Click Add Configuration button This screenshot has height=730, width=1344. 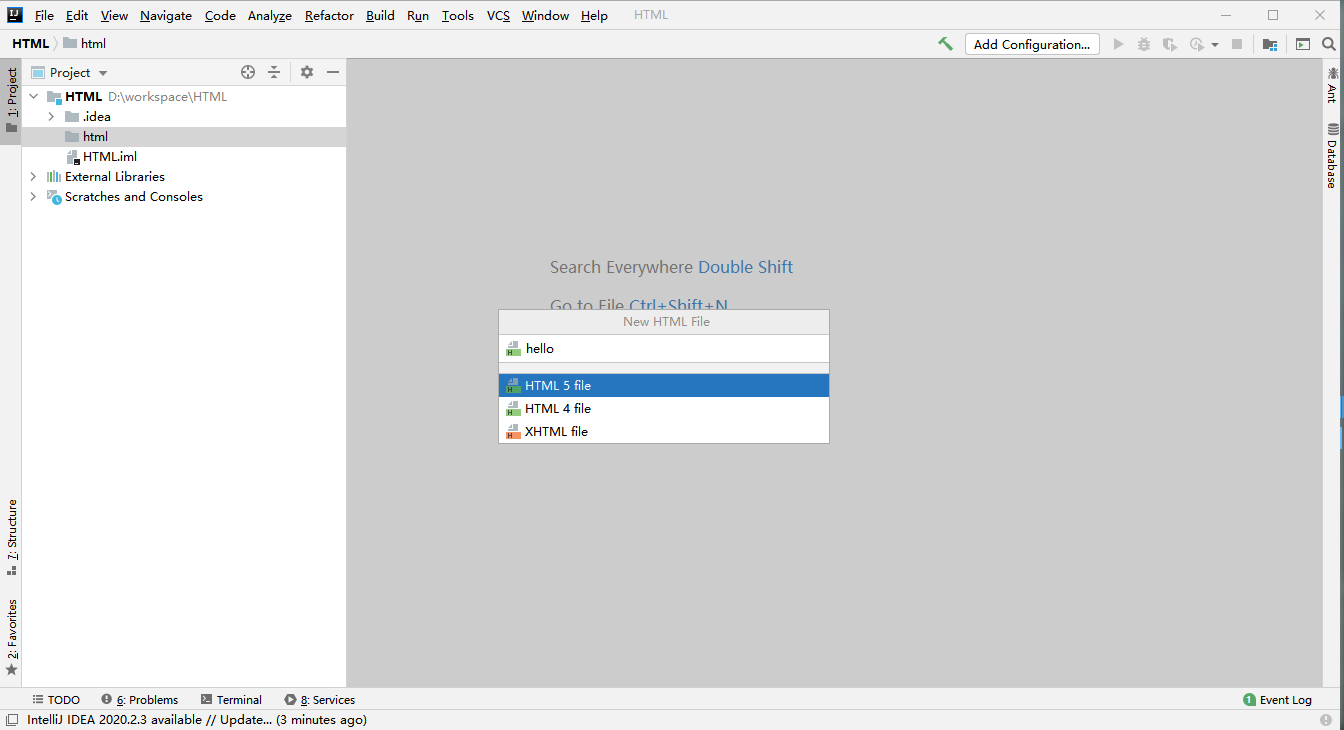tap(1032, 44)
